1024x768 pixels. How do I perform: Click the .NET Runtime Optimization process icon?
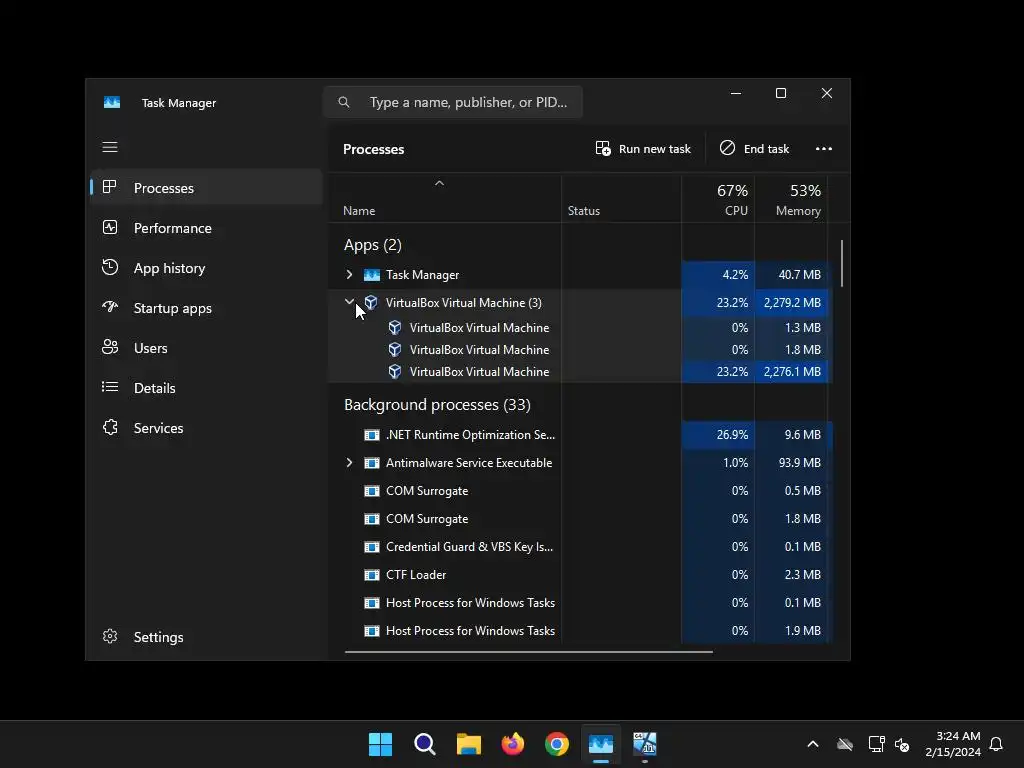[x=372, y=435]
